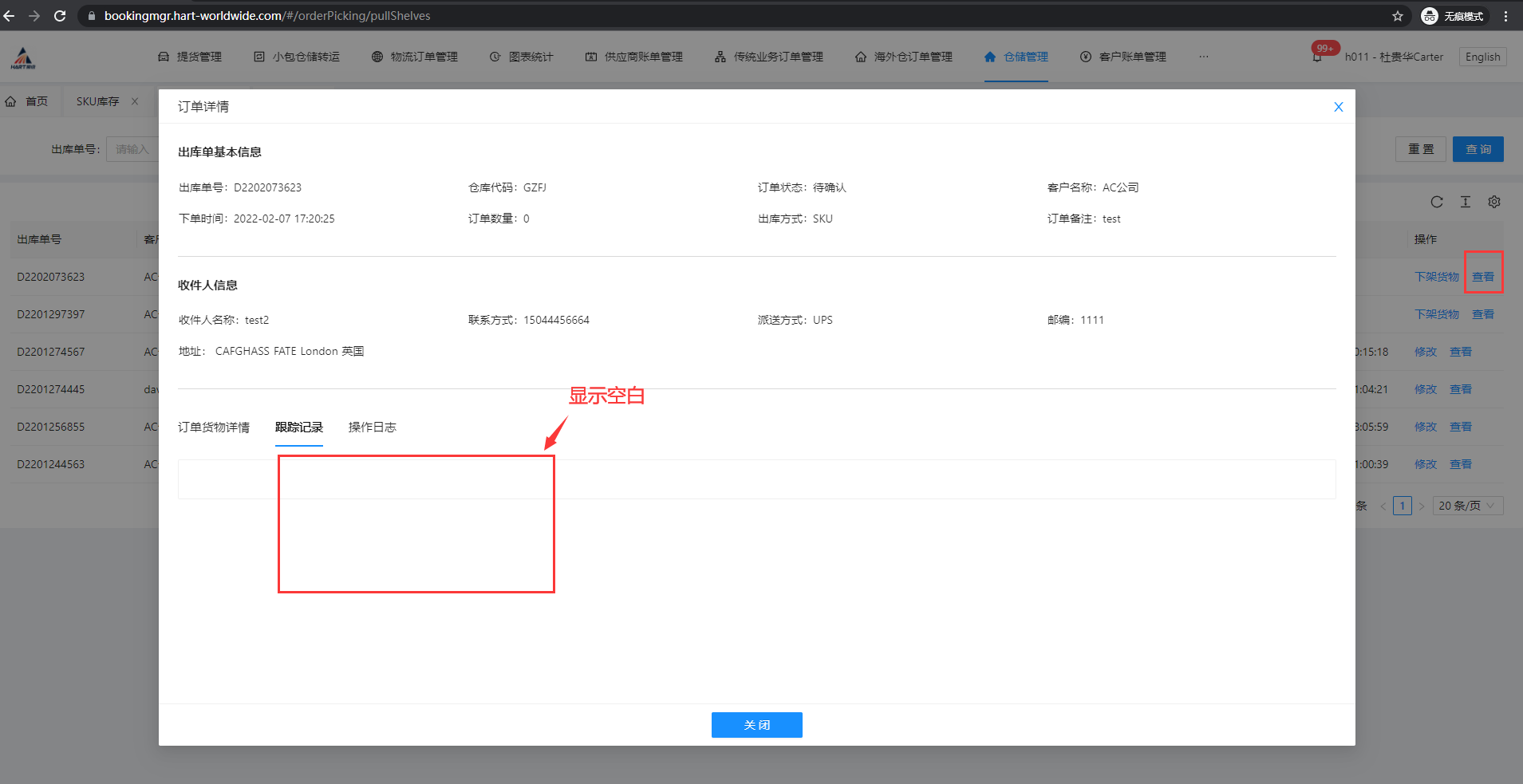Switch language using English button
Image resolution: width=1523 pixels, height=784 pixels.
[x=1482, y=57]
